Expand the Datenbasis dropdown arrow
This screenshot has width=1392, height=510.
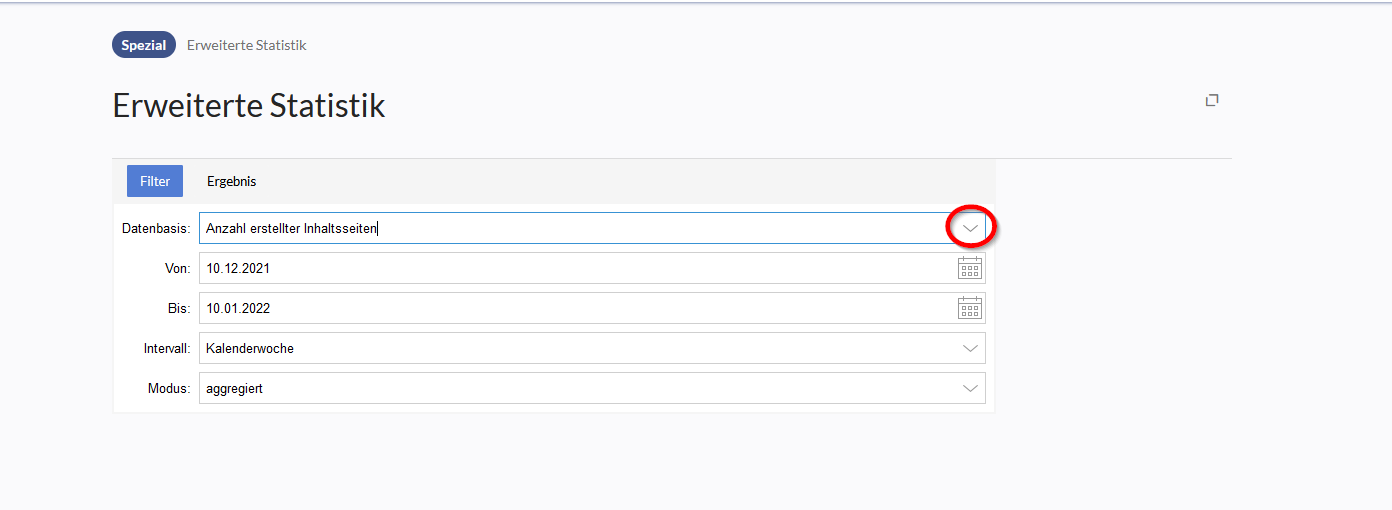point(970,228)
